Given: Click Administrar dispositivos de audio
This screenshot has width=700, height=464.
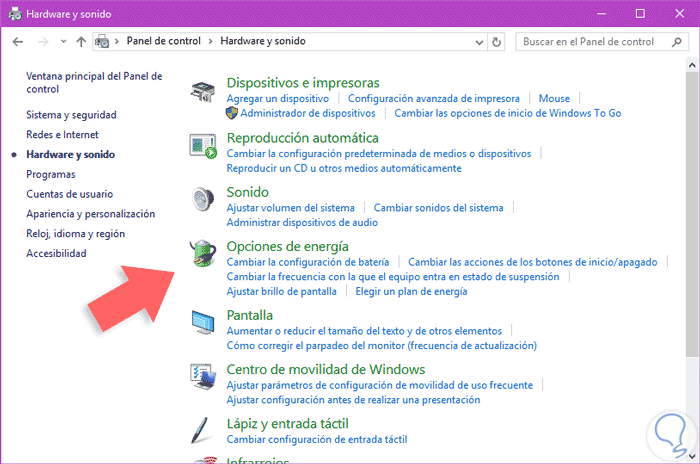Looking at the screenshot, I should click(x=302, y=222).
